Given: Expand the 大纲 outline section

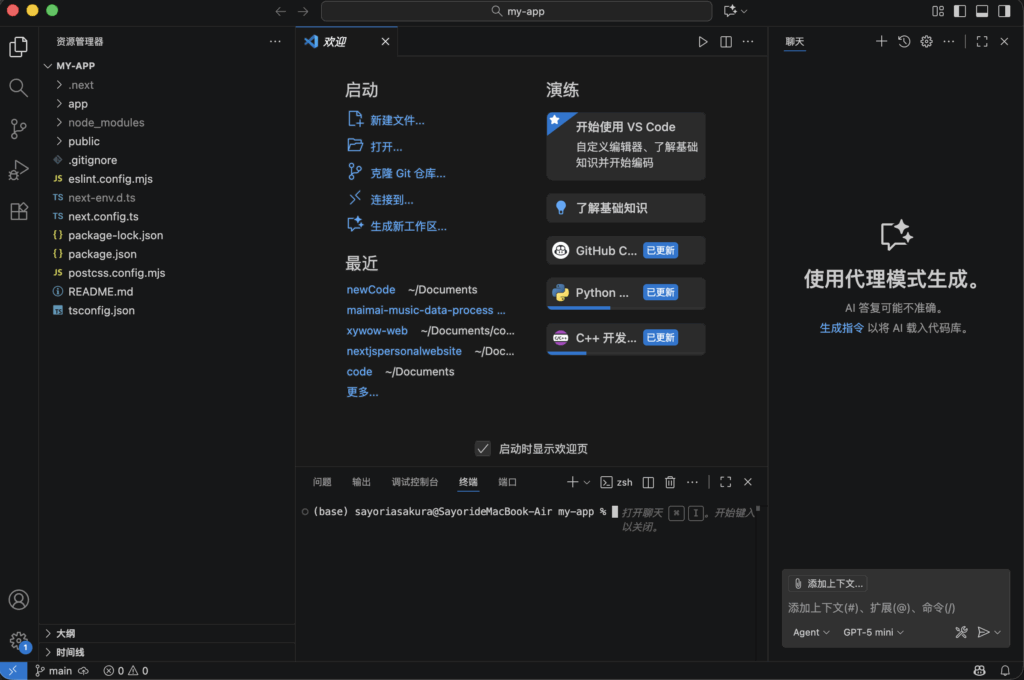Looking at the screenshot, I should pos(65,633).
